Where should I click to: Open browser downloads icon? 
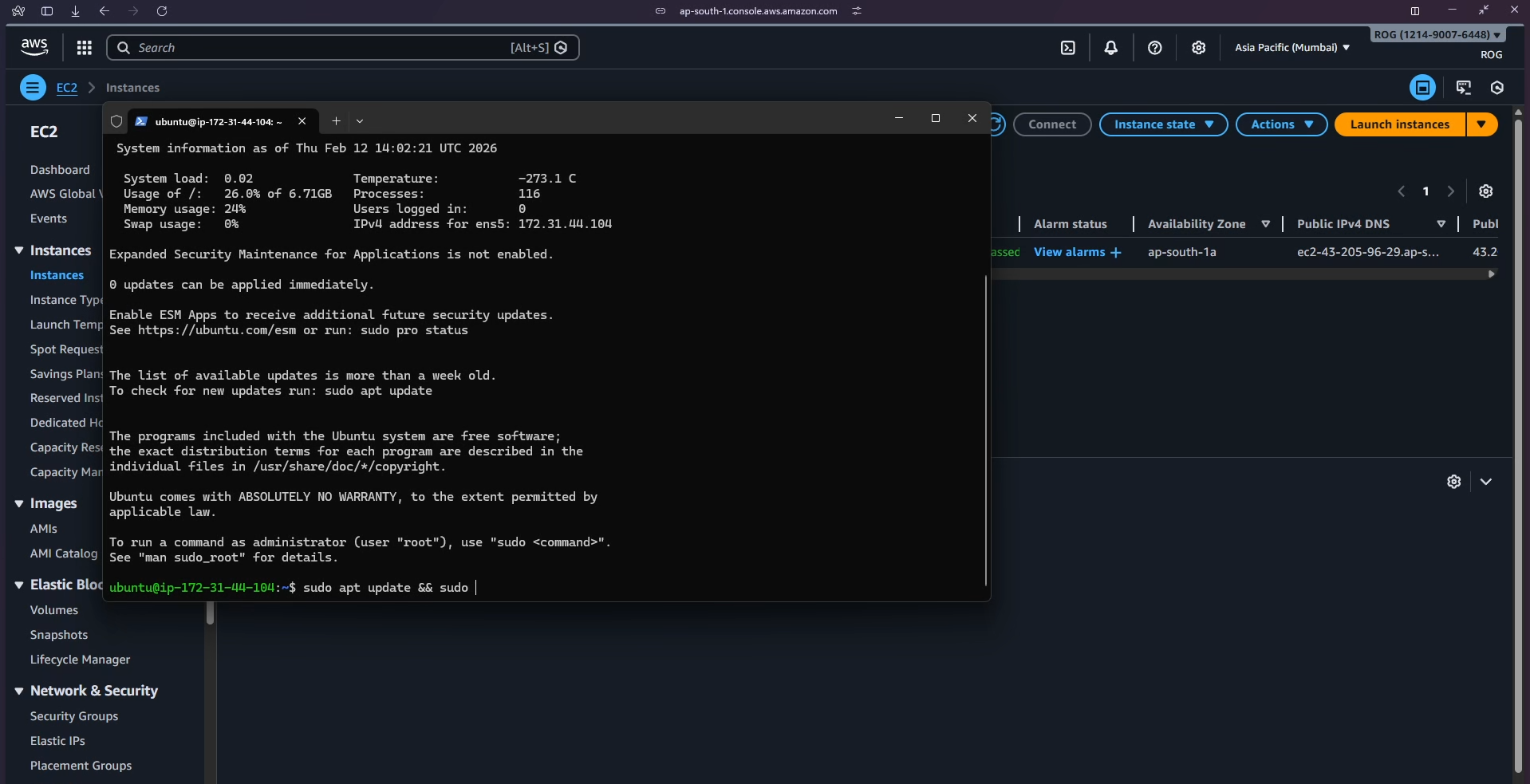[75, 11]
